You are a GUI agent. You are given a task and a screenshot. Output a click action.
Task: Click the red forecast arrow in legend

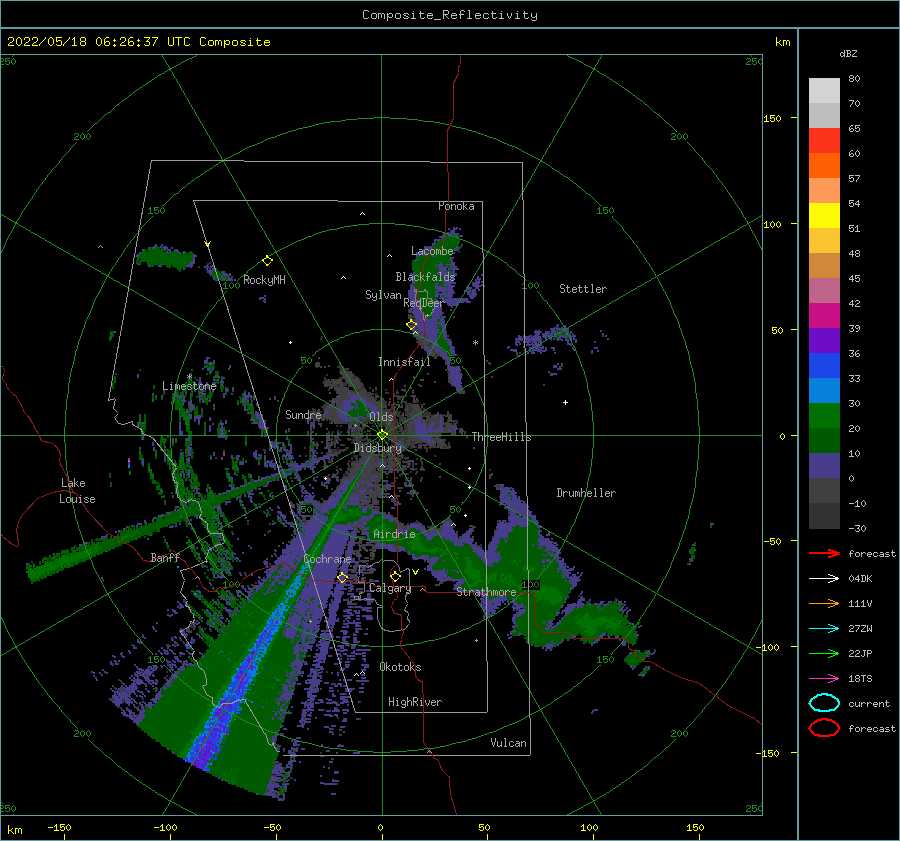point(824,553)
